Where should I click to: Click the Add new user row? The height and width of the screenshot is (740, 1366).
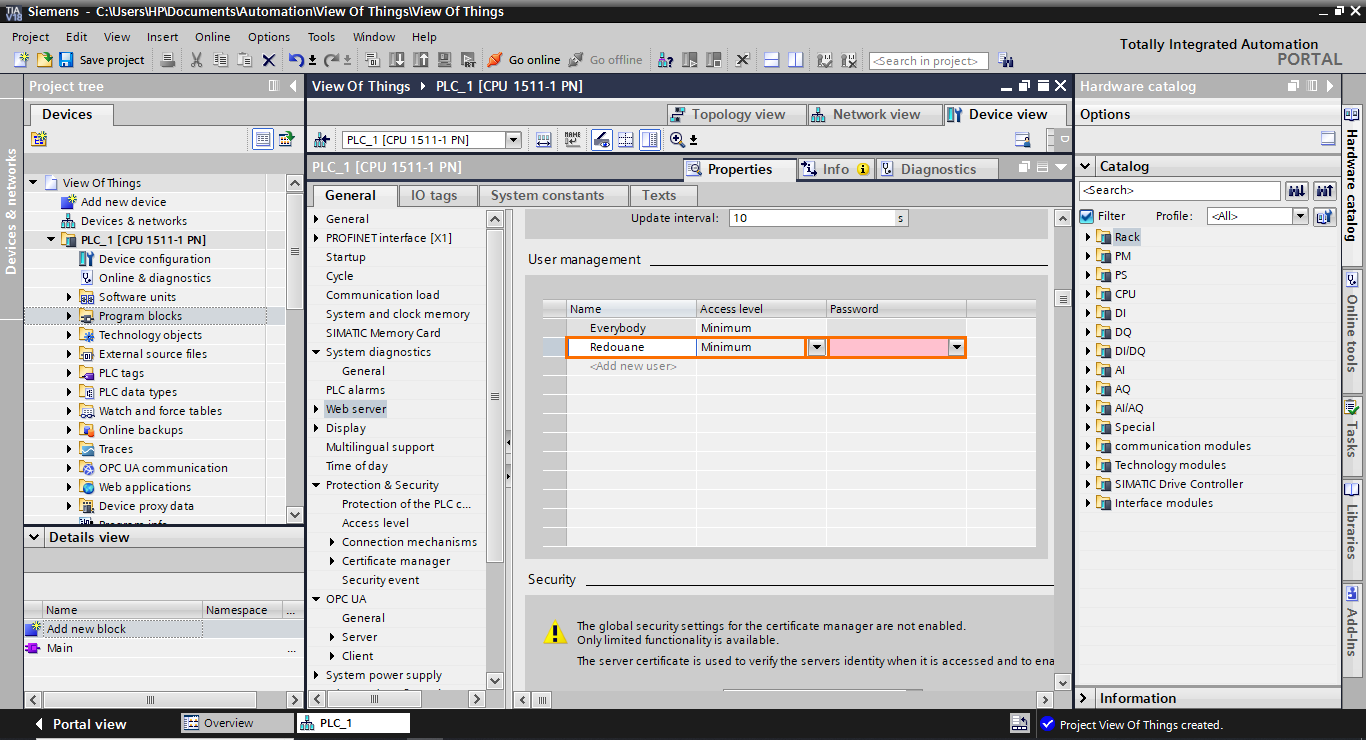pos(633,366)
